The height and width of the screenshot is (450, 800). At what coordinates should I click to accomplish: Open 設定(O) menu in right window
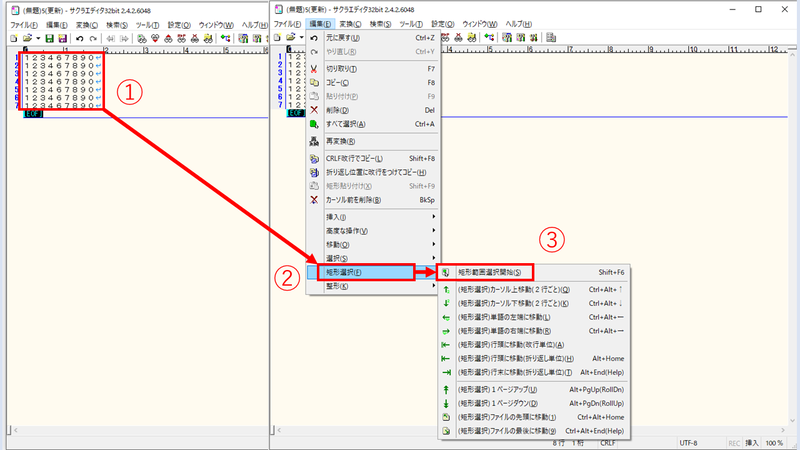coord(442,24)
